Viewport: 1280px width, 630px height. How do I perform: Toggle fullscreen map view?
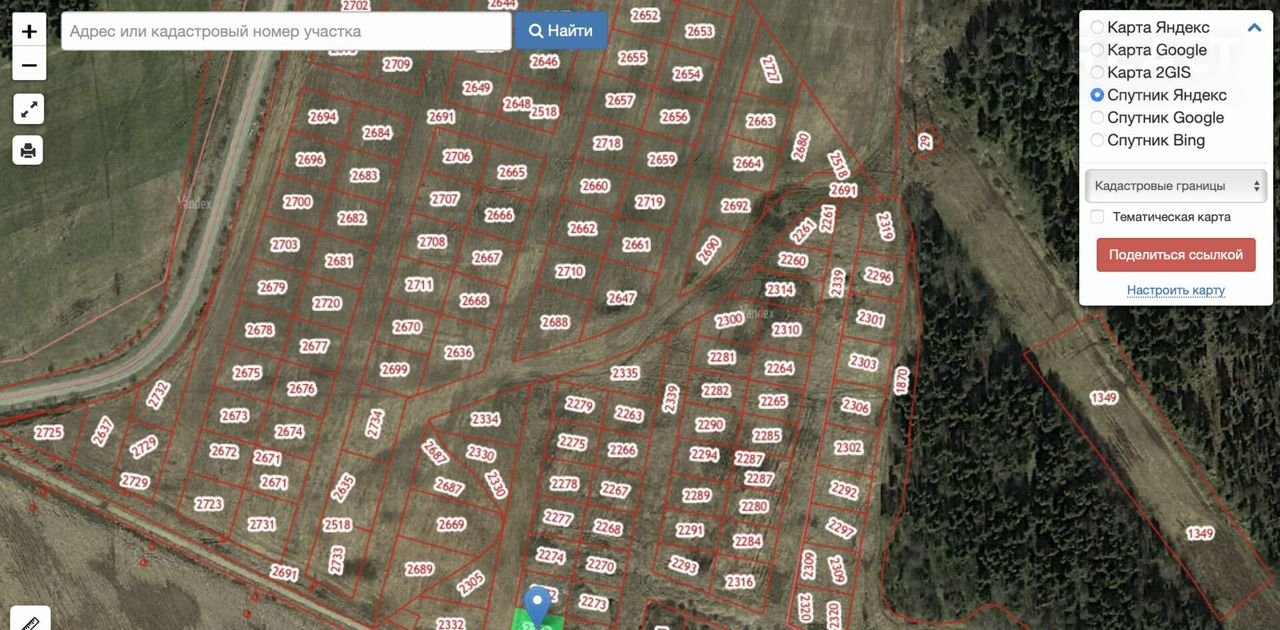click(x=28, y=109)
